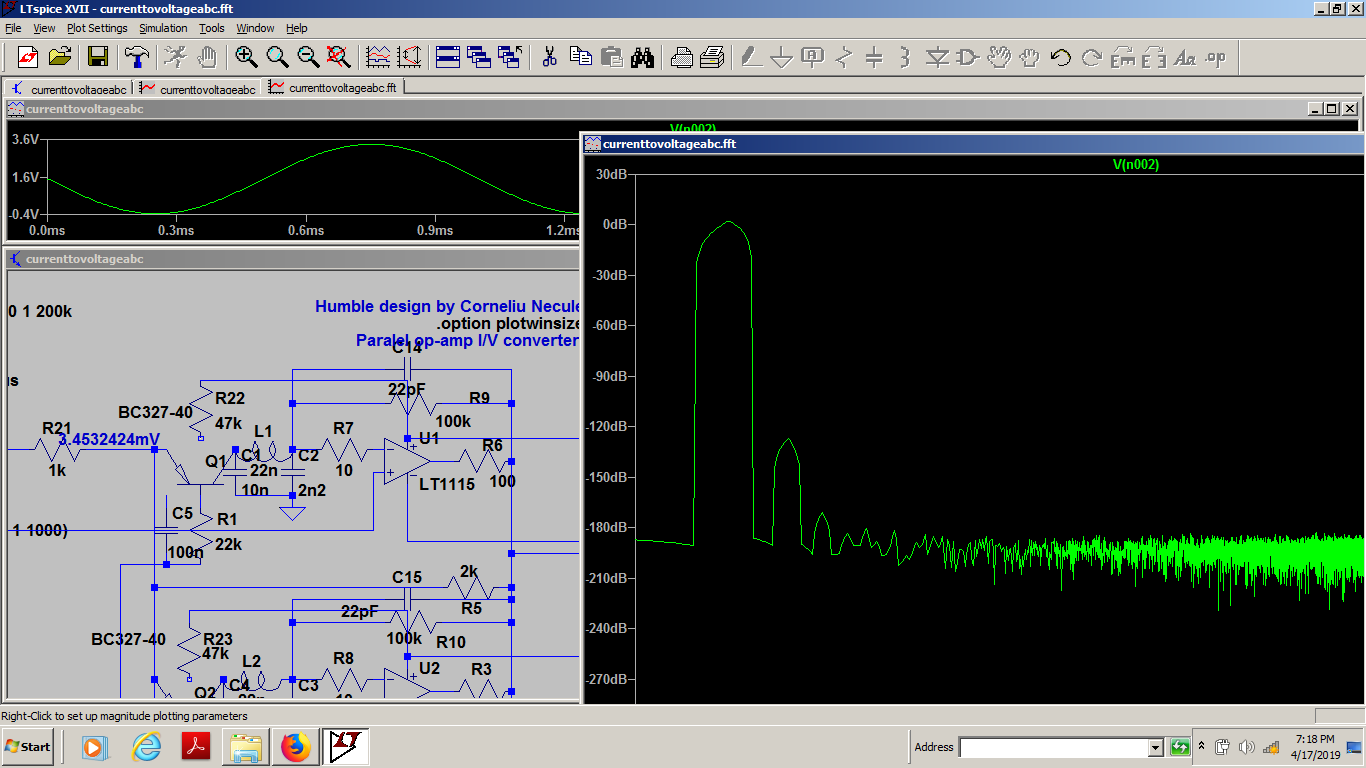
Task: Open Firefox from the taskbar
Action: click(x=296, y=746)
